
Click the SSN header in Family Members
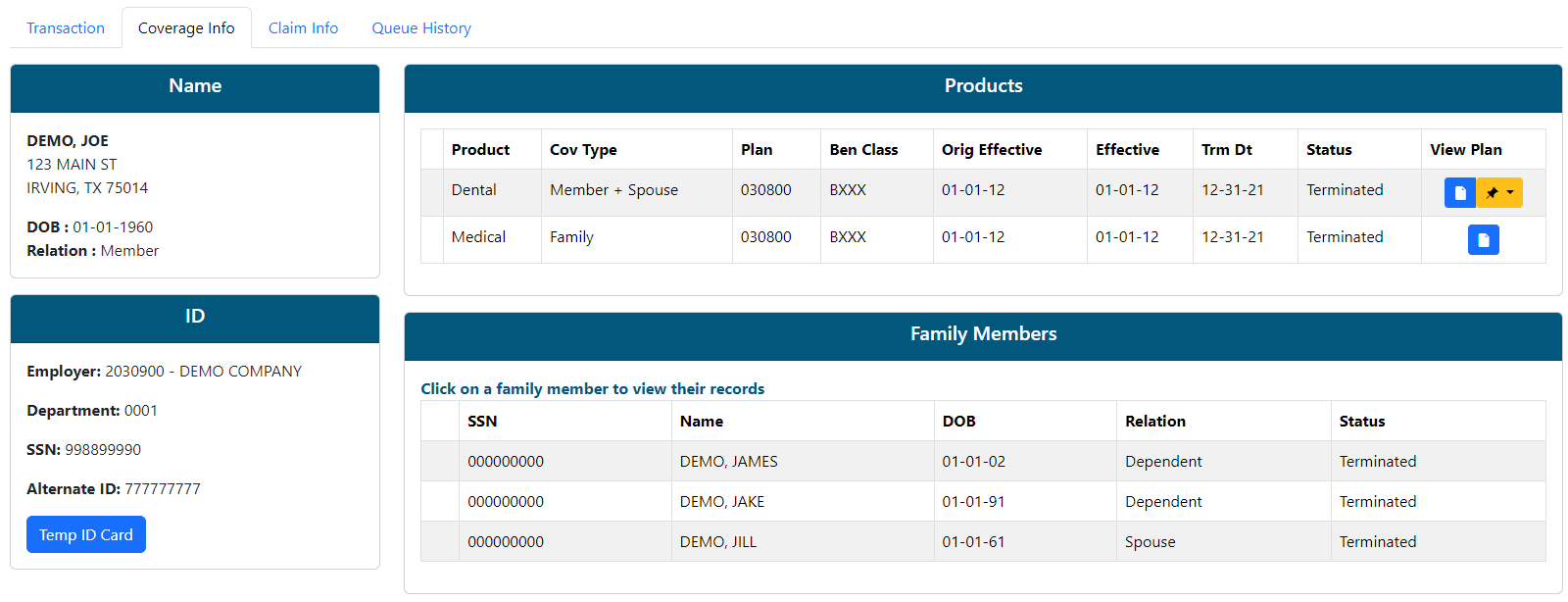[x=482, y=422]
